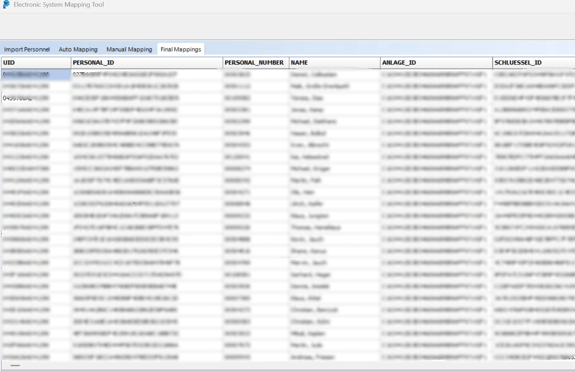Click the Electronic System Mapping Tool app icon
This screenshot has height=371, width=575.
pyautogui.click(x=6, y=4)
